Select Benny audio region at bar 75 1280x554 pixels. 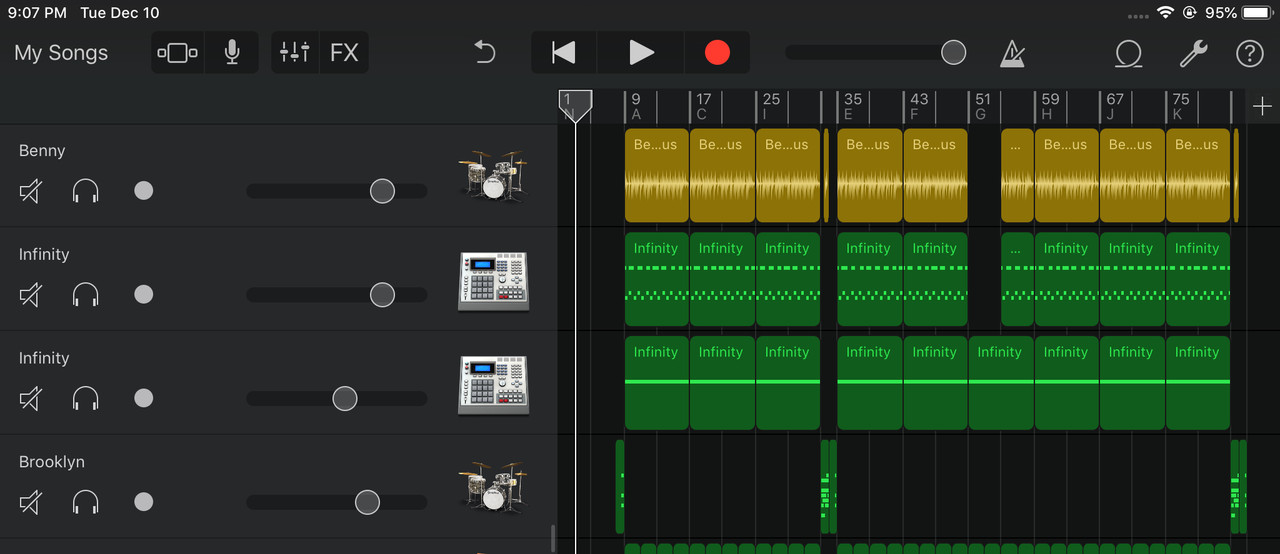click(1198, 175)
